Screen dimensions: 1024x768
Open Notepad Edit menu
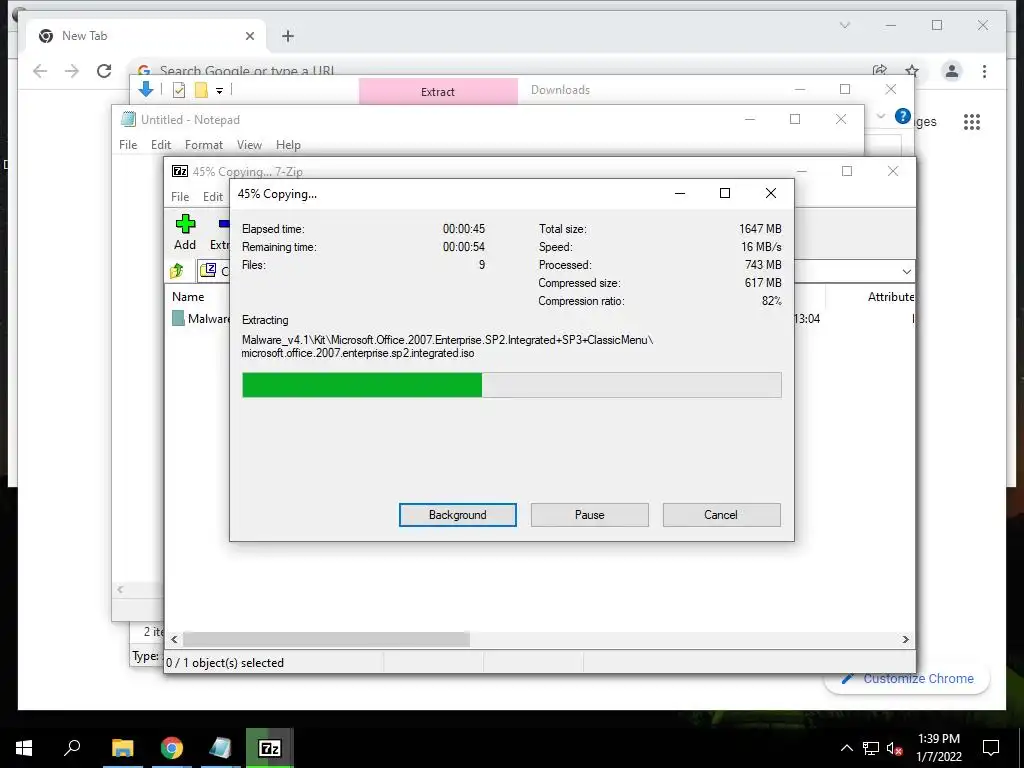[x=161, y=145]
